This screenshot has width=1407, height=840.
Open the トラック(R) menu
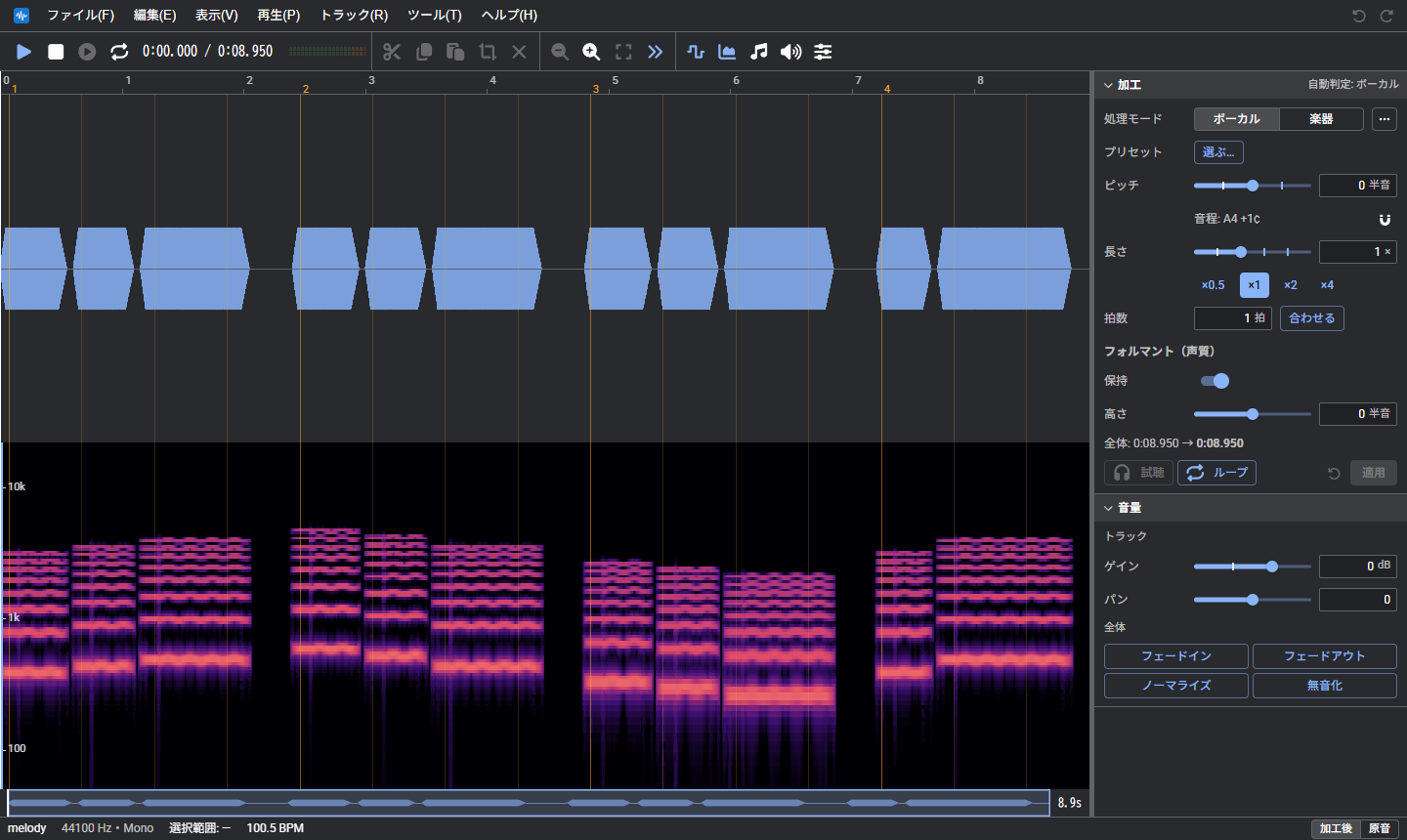pos(354,16)
